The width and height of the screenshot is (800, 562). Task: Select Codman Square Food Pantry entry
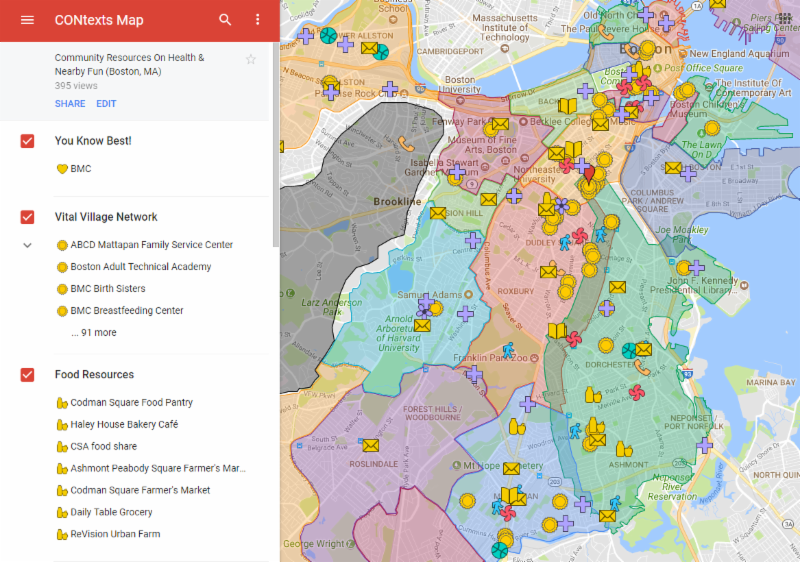tap(131, 403)
